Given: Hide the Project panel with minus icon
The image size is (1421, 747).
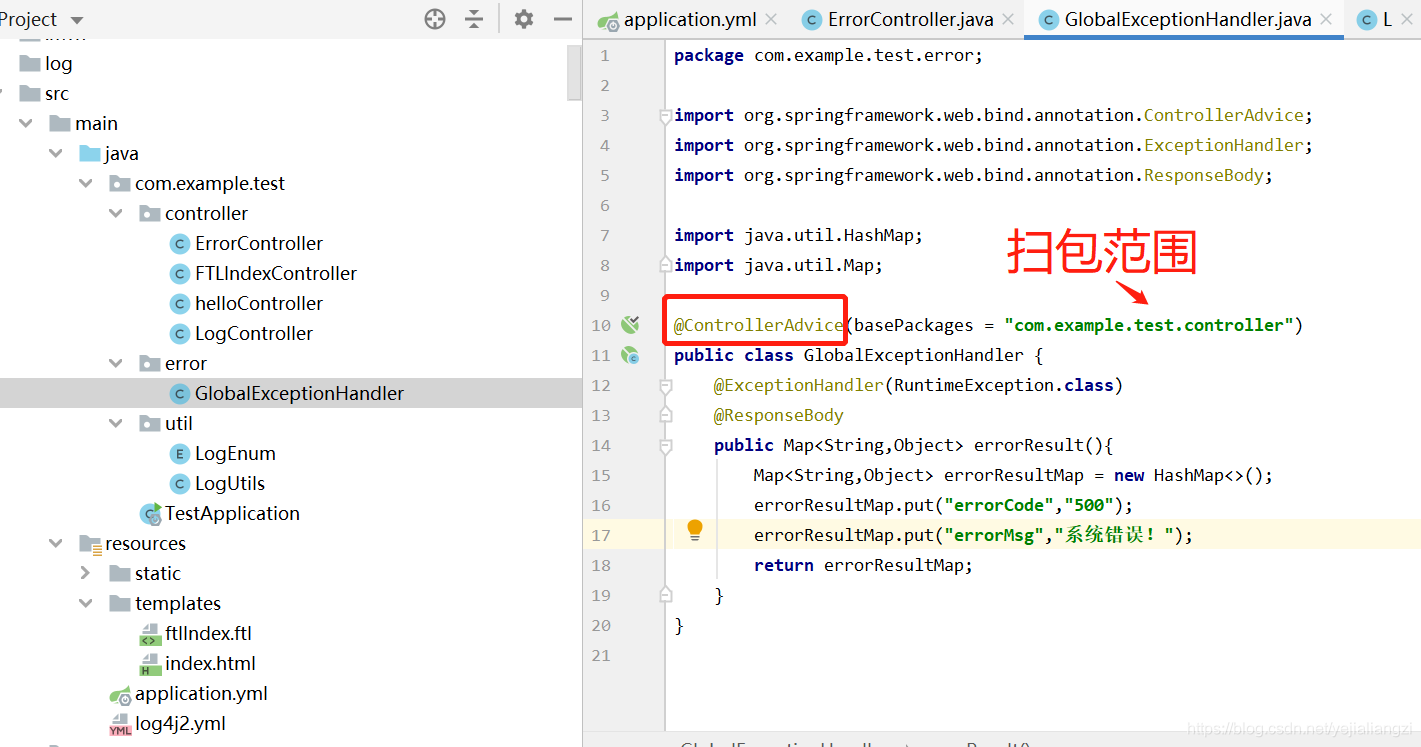Looking at the screenshot, I should point(563,19).
